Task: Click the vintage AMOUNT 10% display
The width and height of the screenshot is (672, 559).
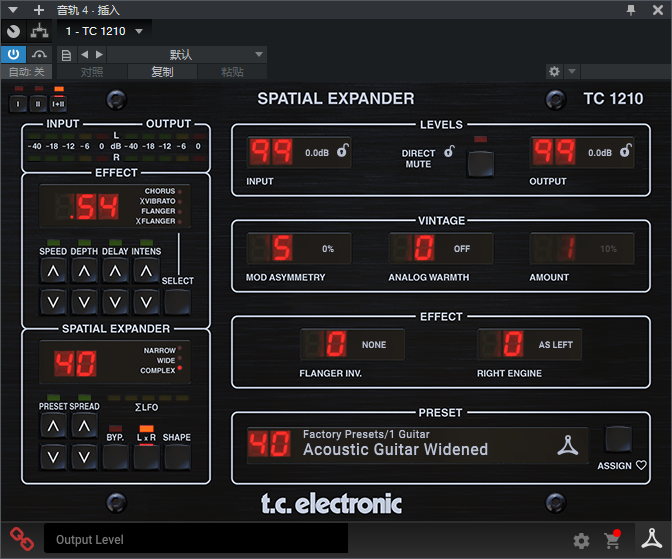Action: pyautogui.click(x=582, y=248)
